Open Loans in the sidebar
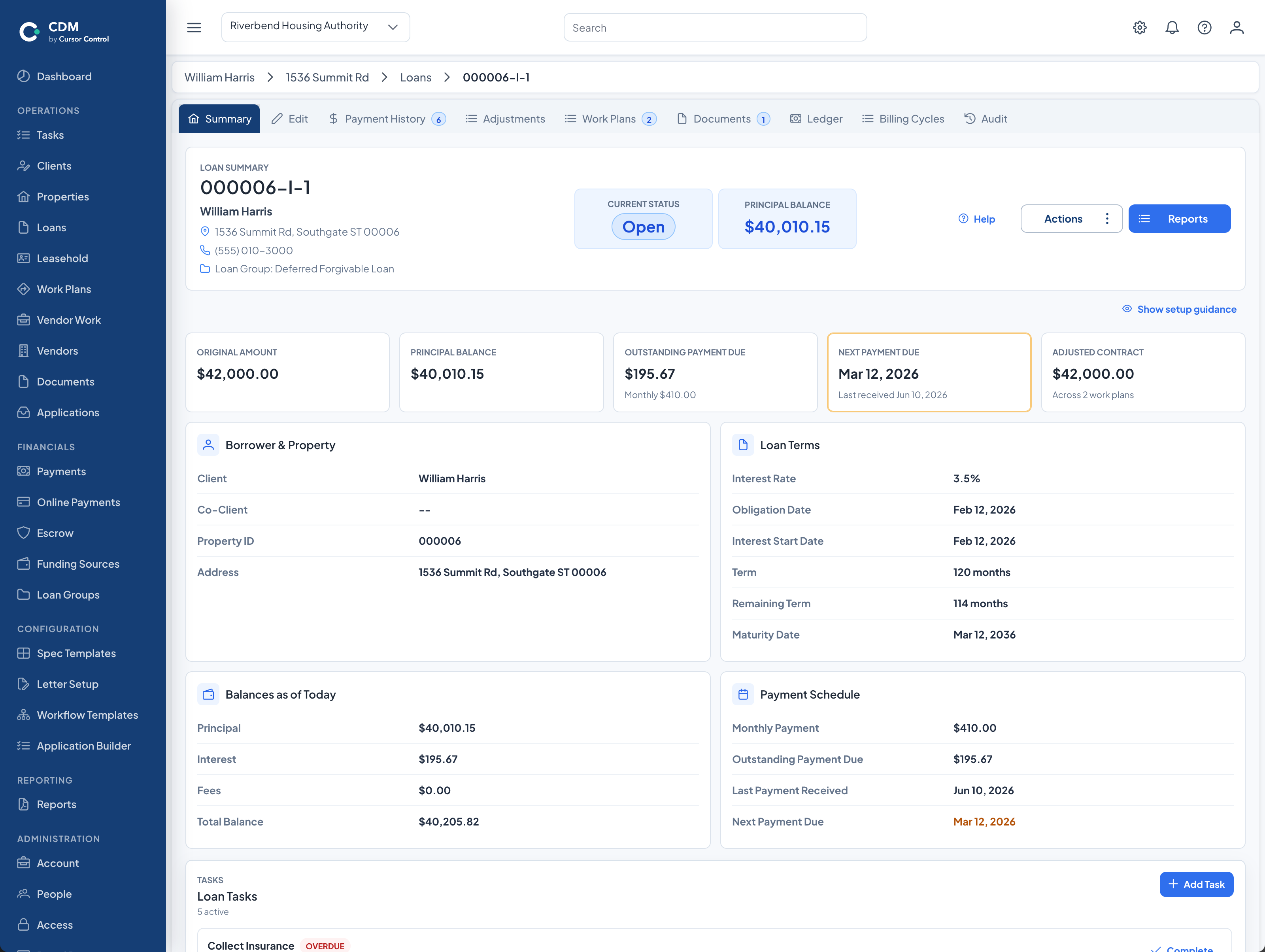 point(51,228)
